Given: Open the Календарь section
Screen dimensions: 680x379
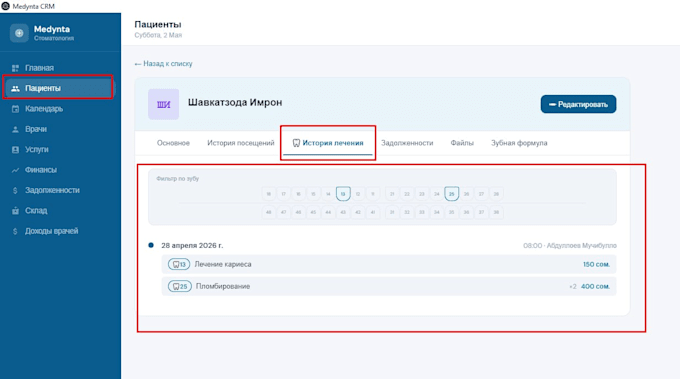Looking at the screenshot, I should 59,109.
